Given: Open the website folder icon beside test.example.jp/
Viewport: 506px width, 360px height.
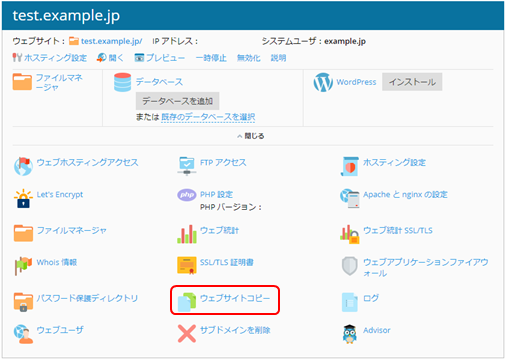Looking at the screenshot, I should point(74,41).
